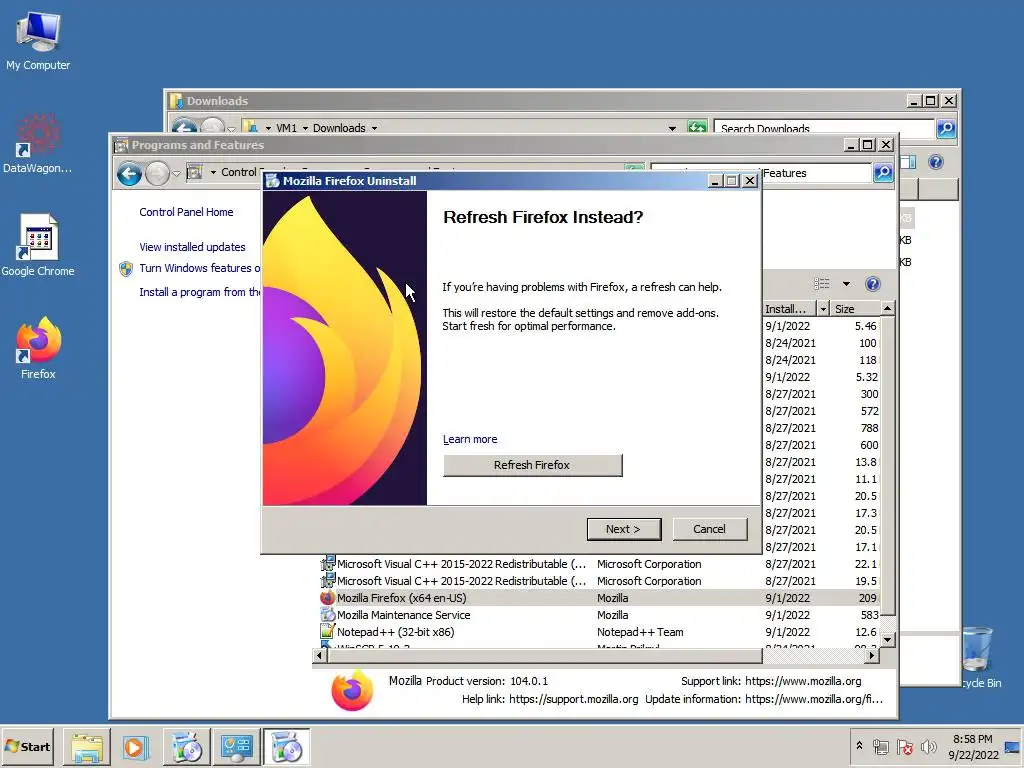Image resolution: width=1024 pixels, height=768 pixels.
Task: Open recent pages dropdown in Programs and Features
Action: point(176,174)
